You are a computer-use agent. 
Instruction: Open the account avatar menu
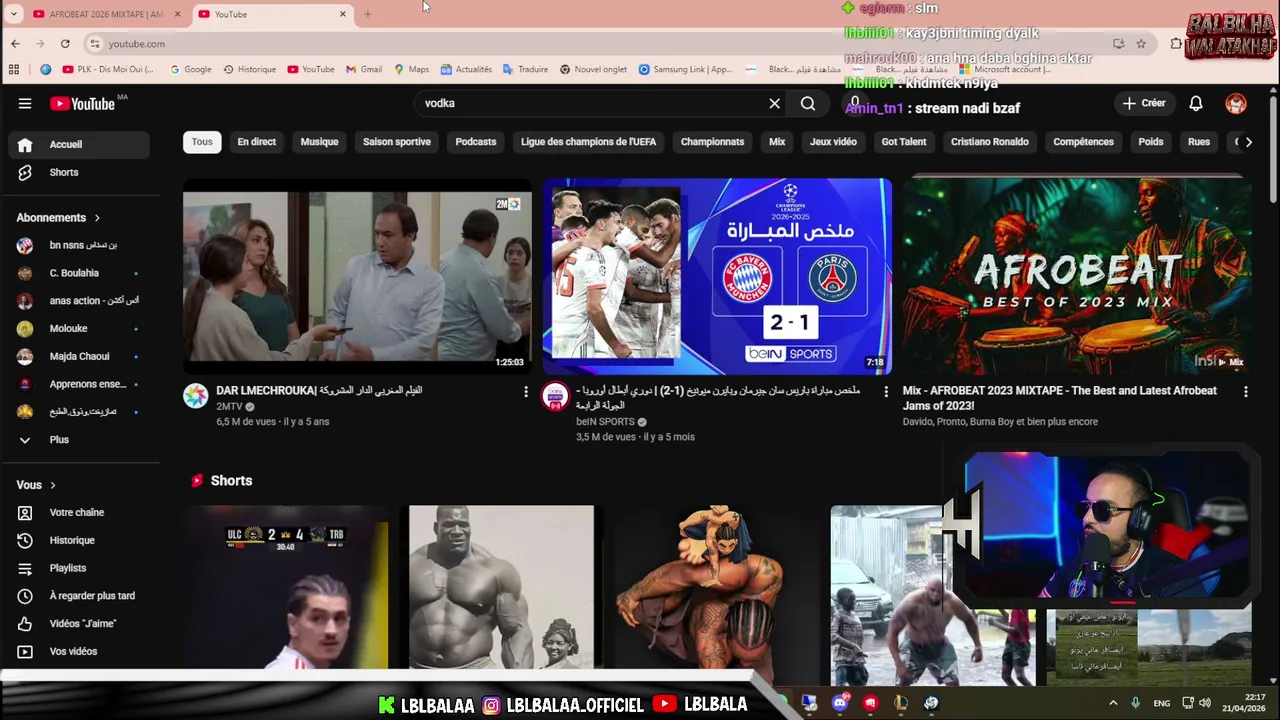1236,103
